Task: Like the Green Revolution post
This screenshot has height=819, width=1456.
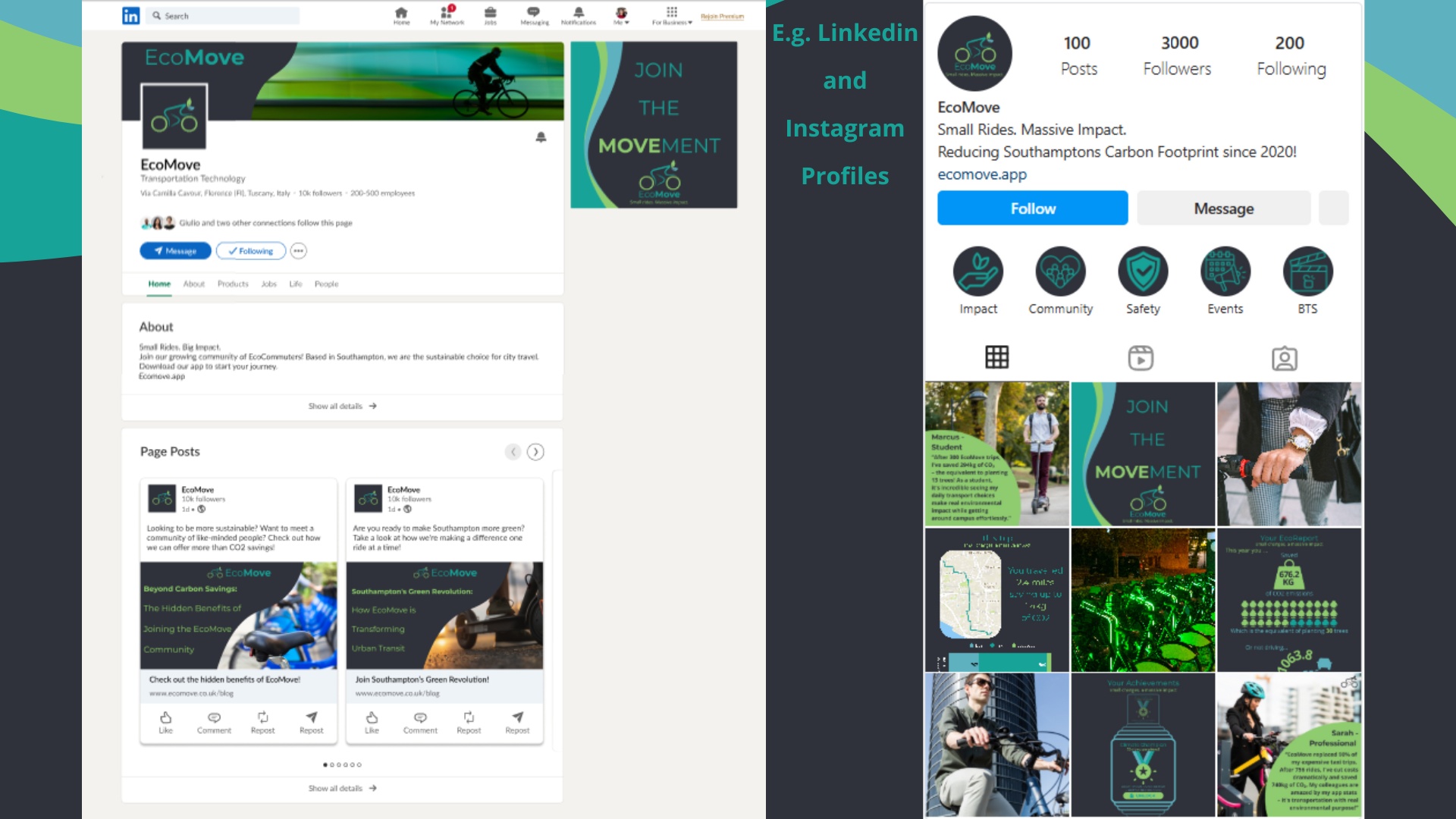Action: 372,723
